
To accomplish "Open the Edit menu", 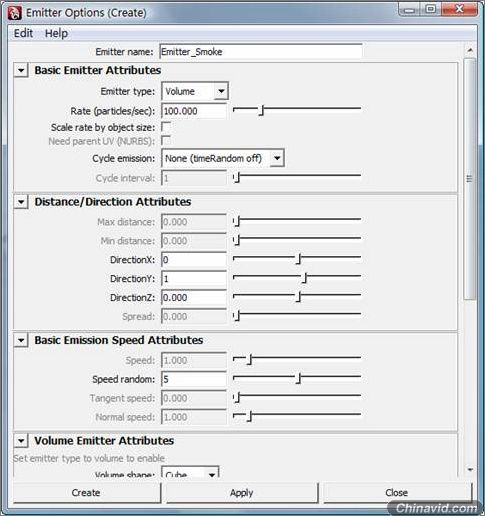I will coord(23,33).
